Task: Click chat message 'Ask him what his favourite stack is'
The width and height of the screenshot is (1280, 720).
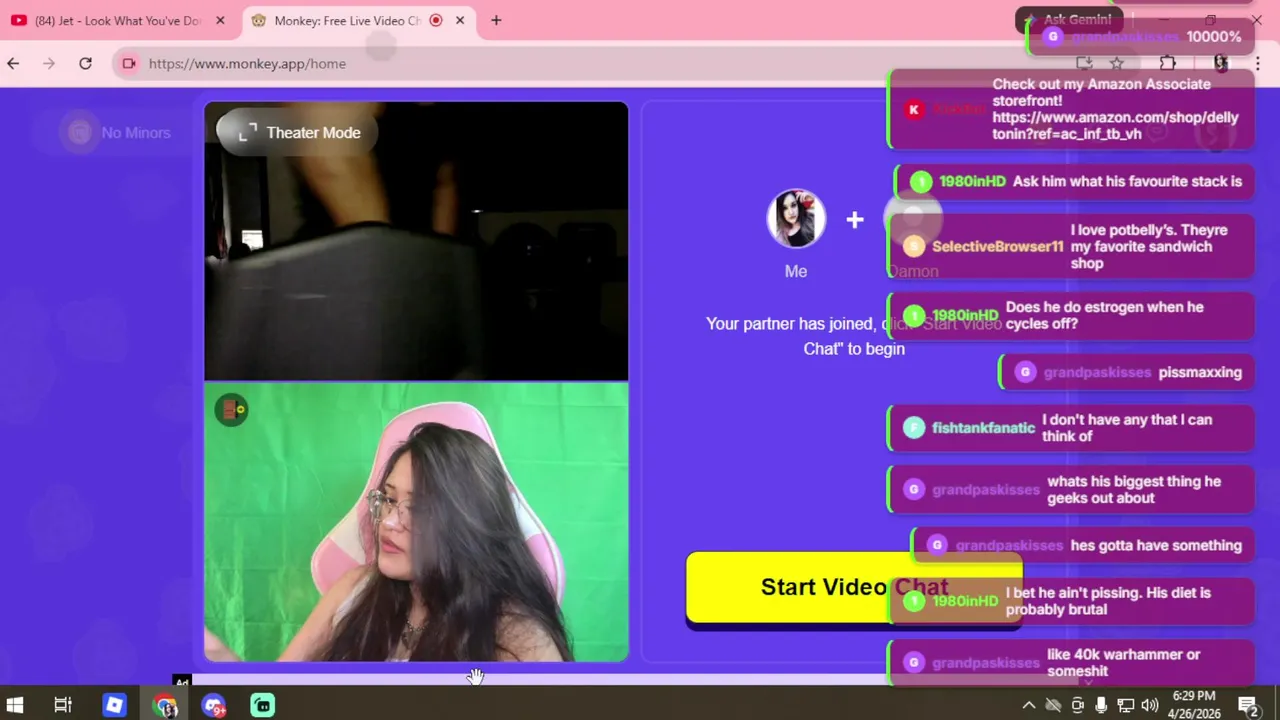Action: tap(1127, 181)
